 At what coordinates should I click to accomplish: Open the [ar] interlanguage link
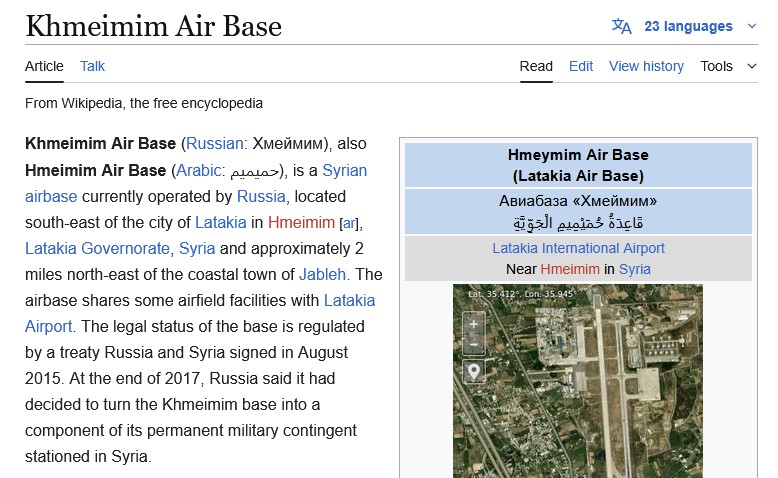(x=349, y=223)
